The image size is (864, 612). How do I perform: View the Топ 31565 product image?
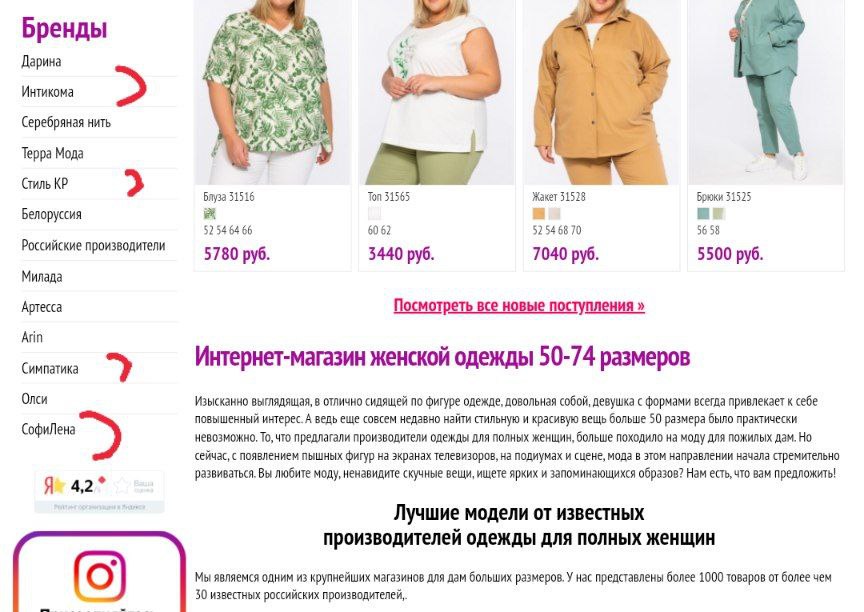click(437, 92)
